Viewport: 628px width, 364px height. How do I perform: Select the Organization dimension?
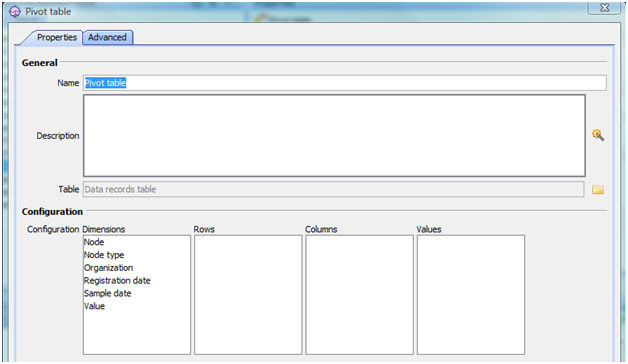click(109, 267)
